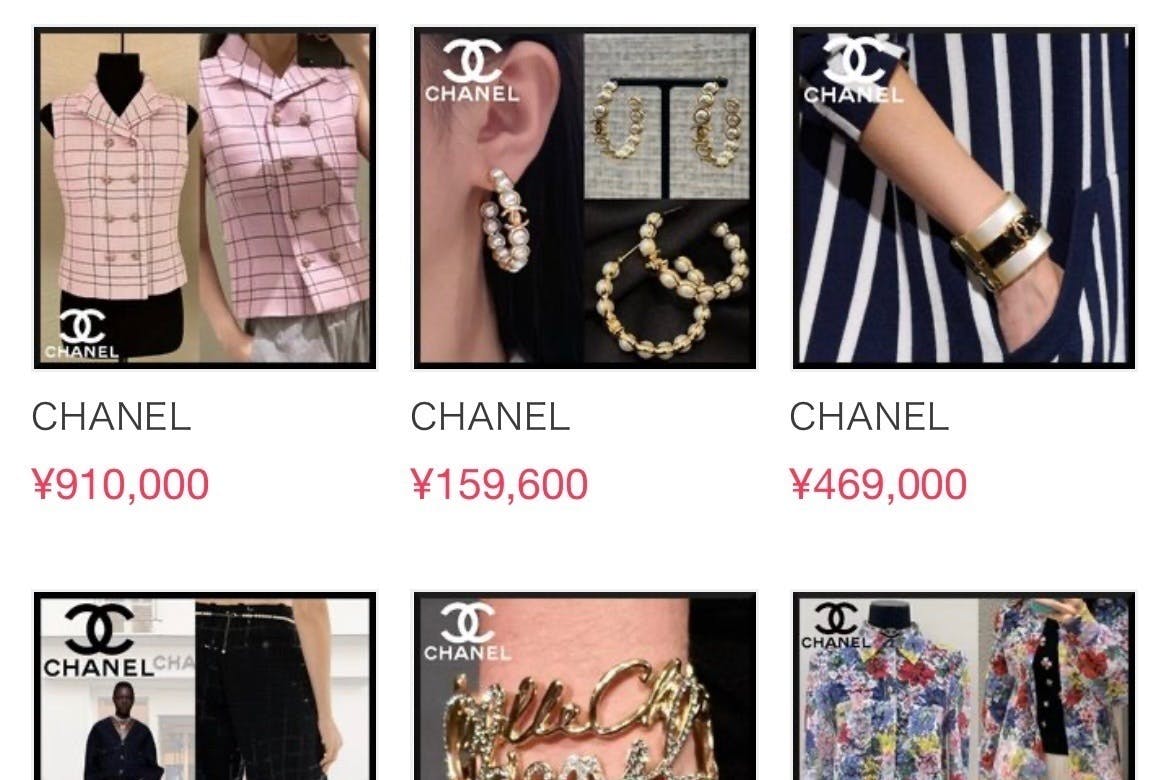Select the ¥910,000 price

[x=120, y=484]
